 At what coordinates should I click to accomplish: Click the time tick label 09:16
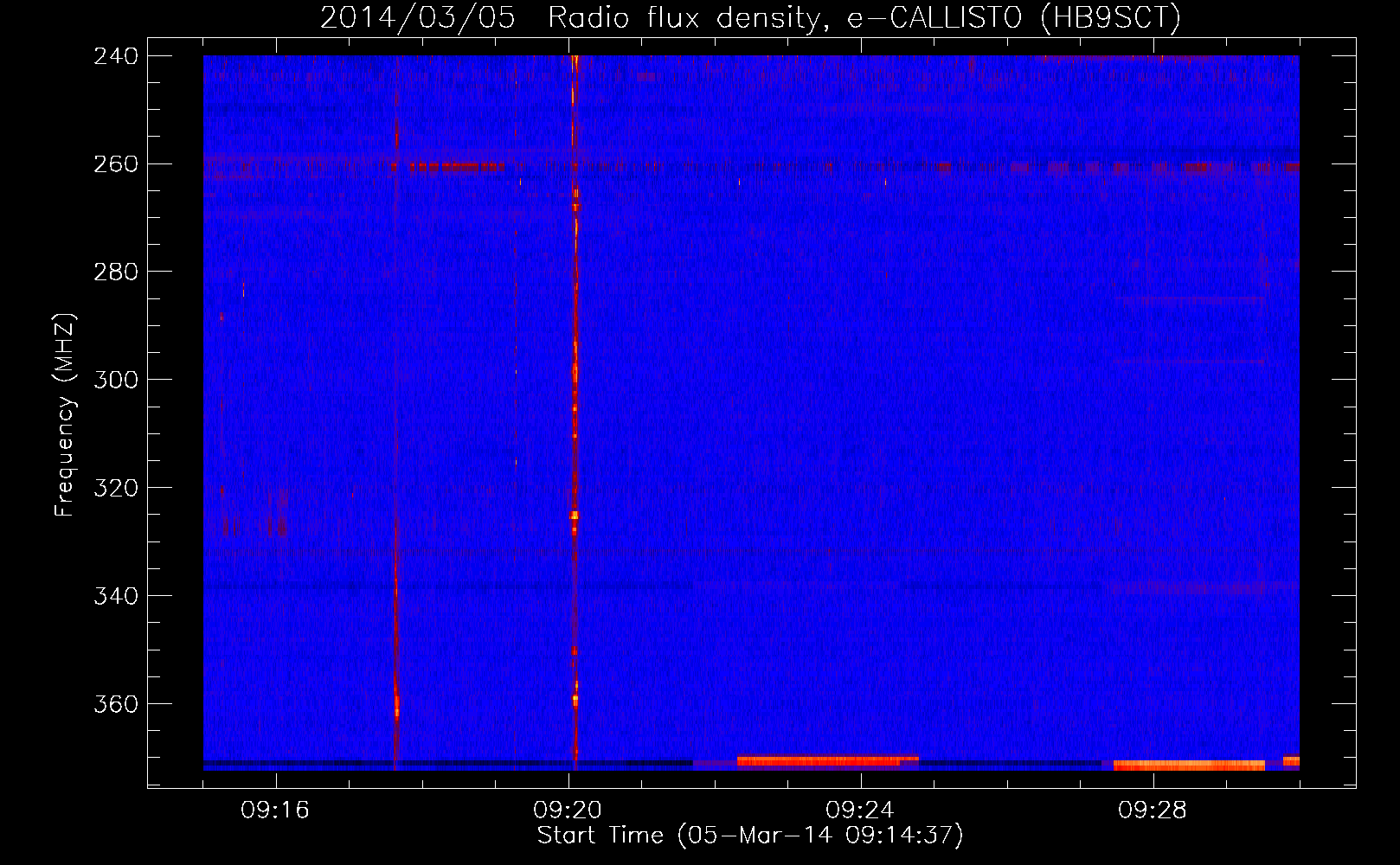coord(275,811)
